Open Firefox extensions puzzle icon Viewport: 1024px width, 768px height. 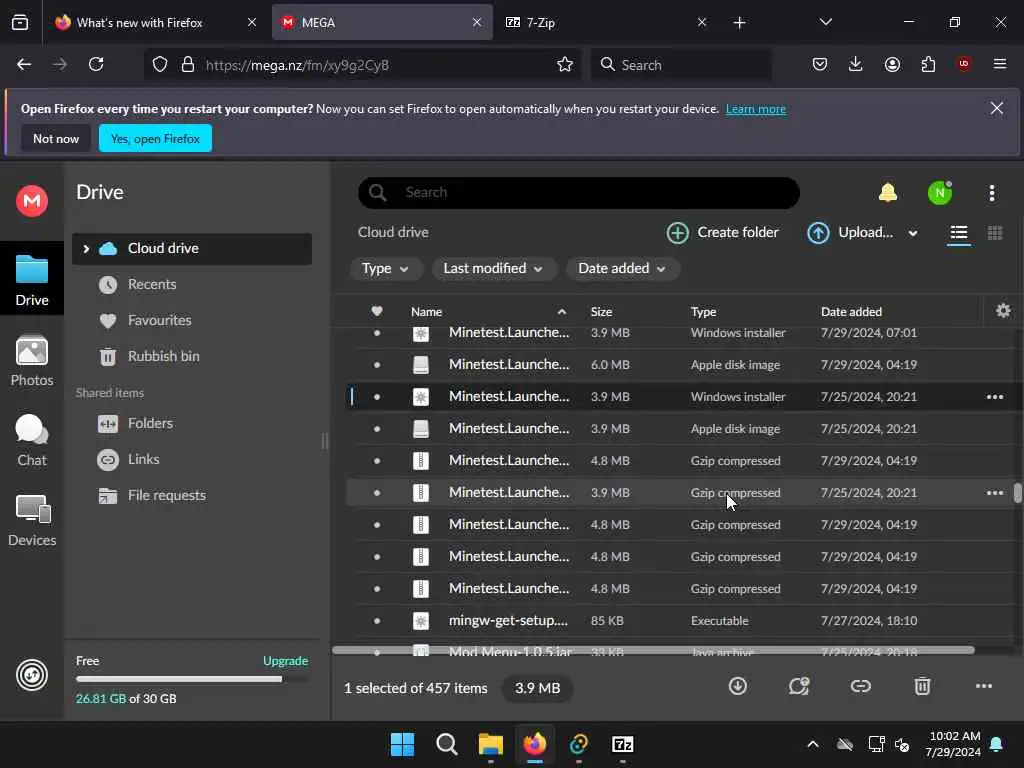click(928, 64)
